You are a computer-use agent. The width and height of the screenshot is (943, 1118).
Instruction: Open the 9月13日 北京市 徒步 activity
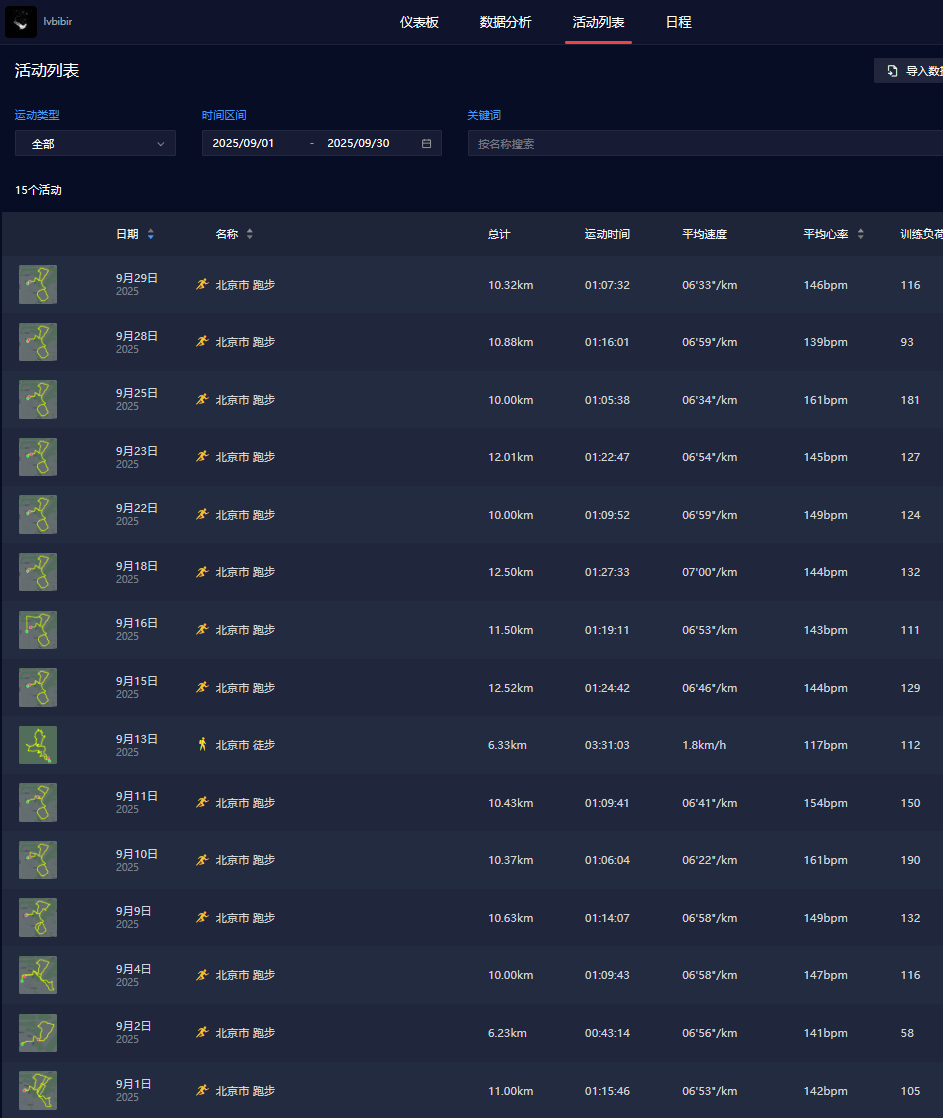click(x=245, y=745)
